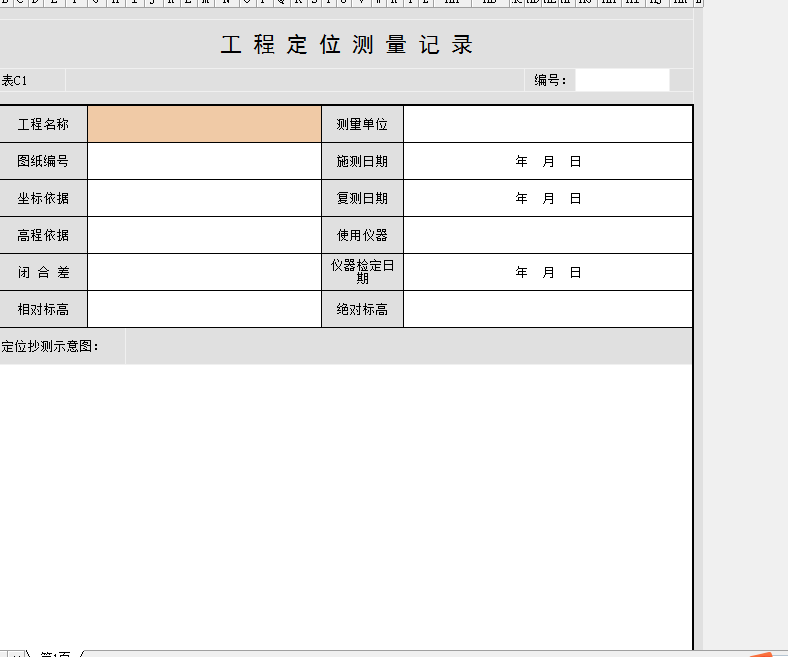
Task: Click the 测量单位 value cell
Action: (547, 124)
